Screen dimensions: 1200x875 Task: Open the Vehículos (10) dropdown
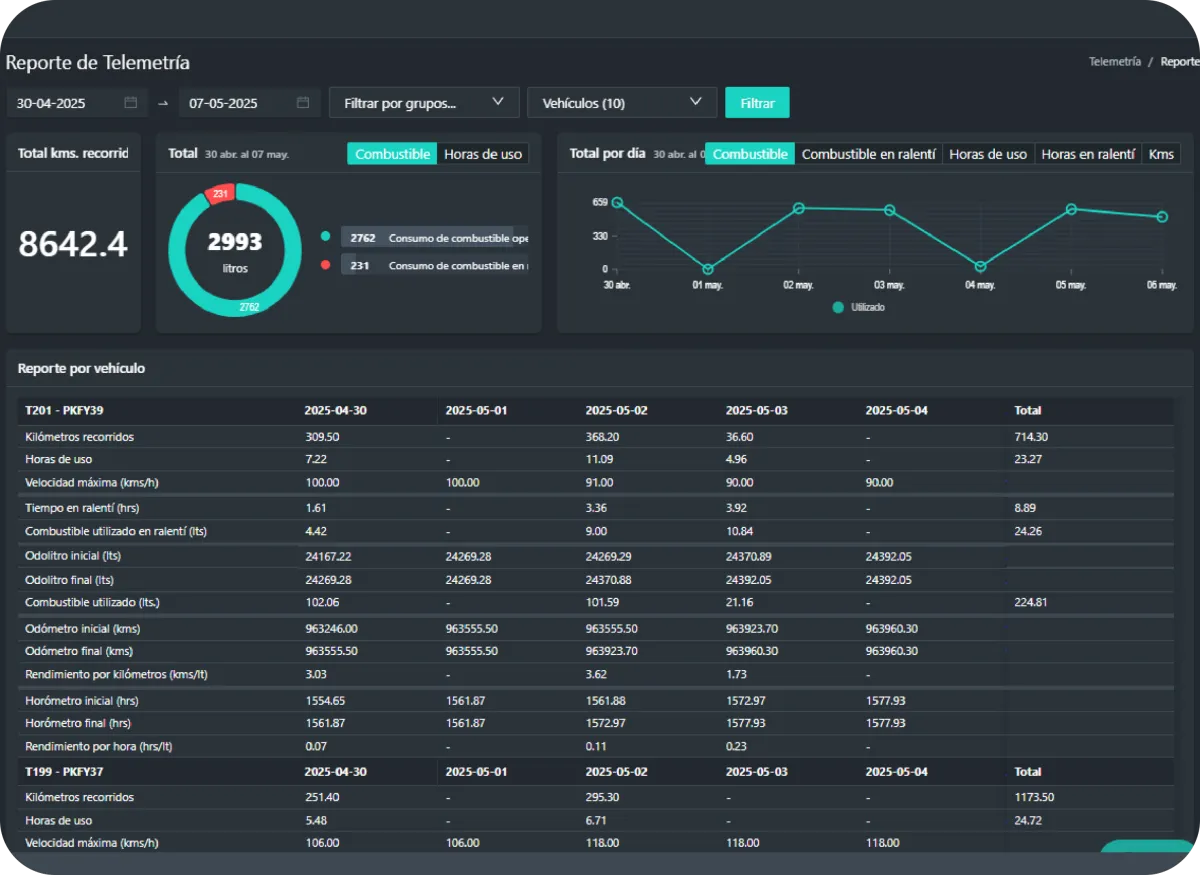pos(621,103)
